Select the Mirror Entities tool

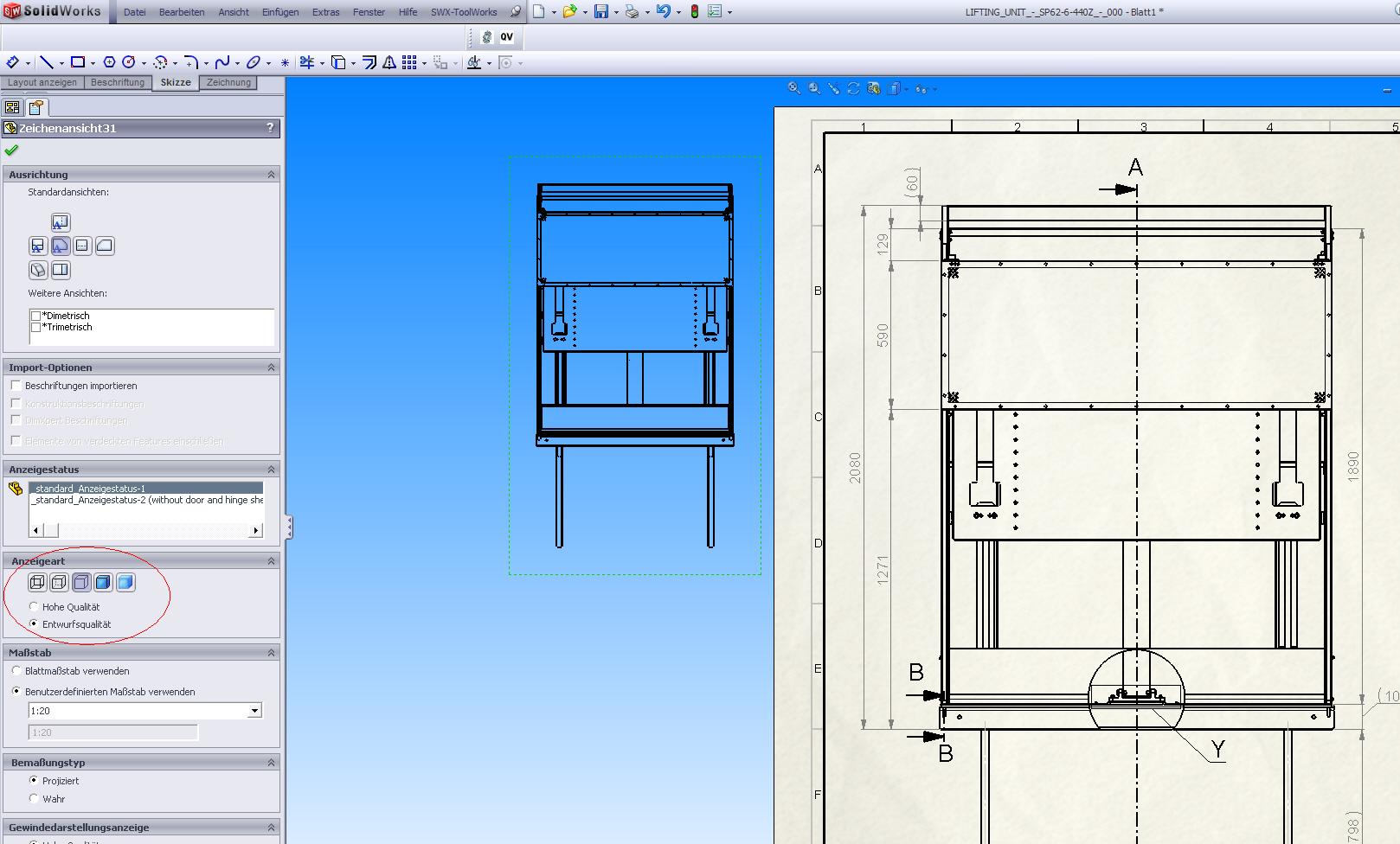(389, 62)
